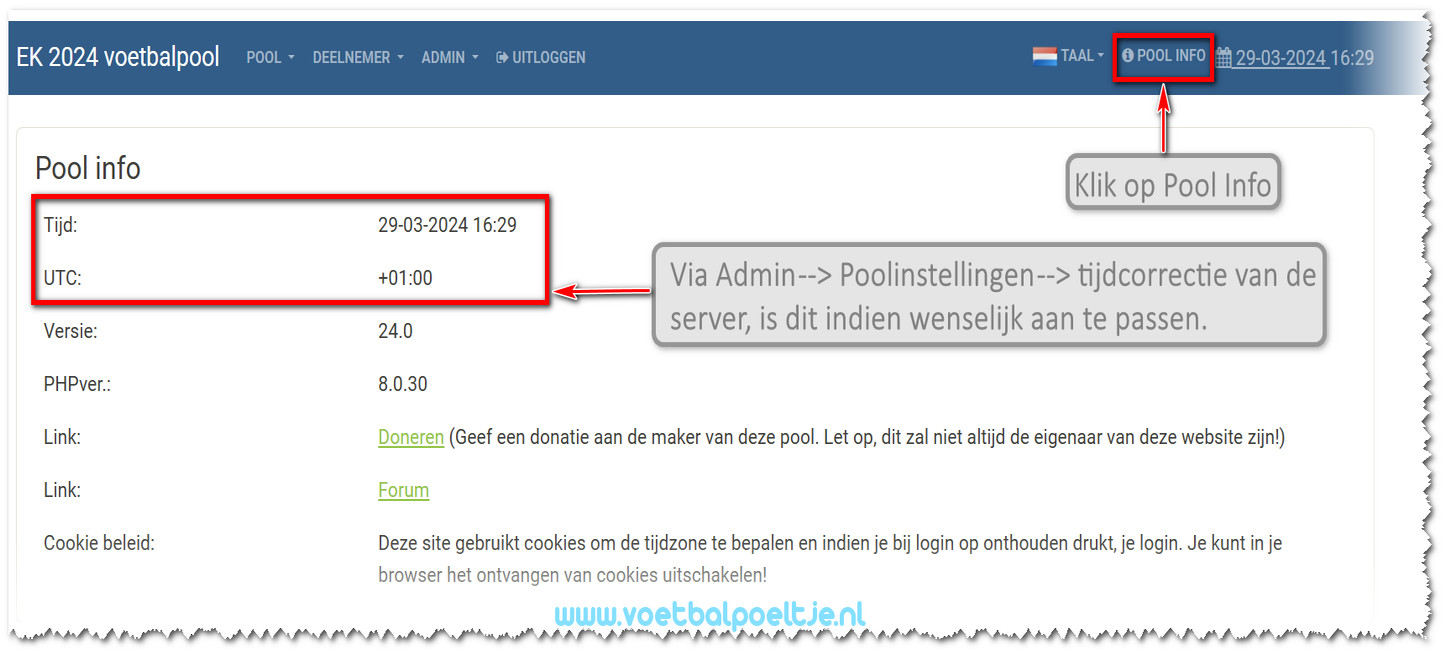Click the underlined 29-03-2024 date in navbar
Viewport: 1446px width, 656px height.
[x=1281, y=58]
